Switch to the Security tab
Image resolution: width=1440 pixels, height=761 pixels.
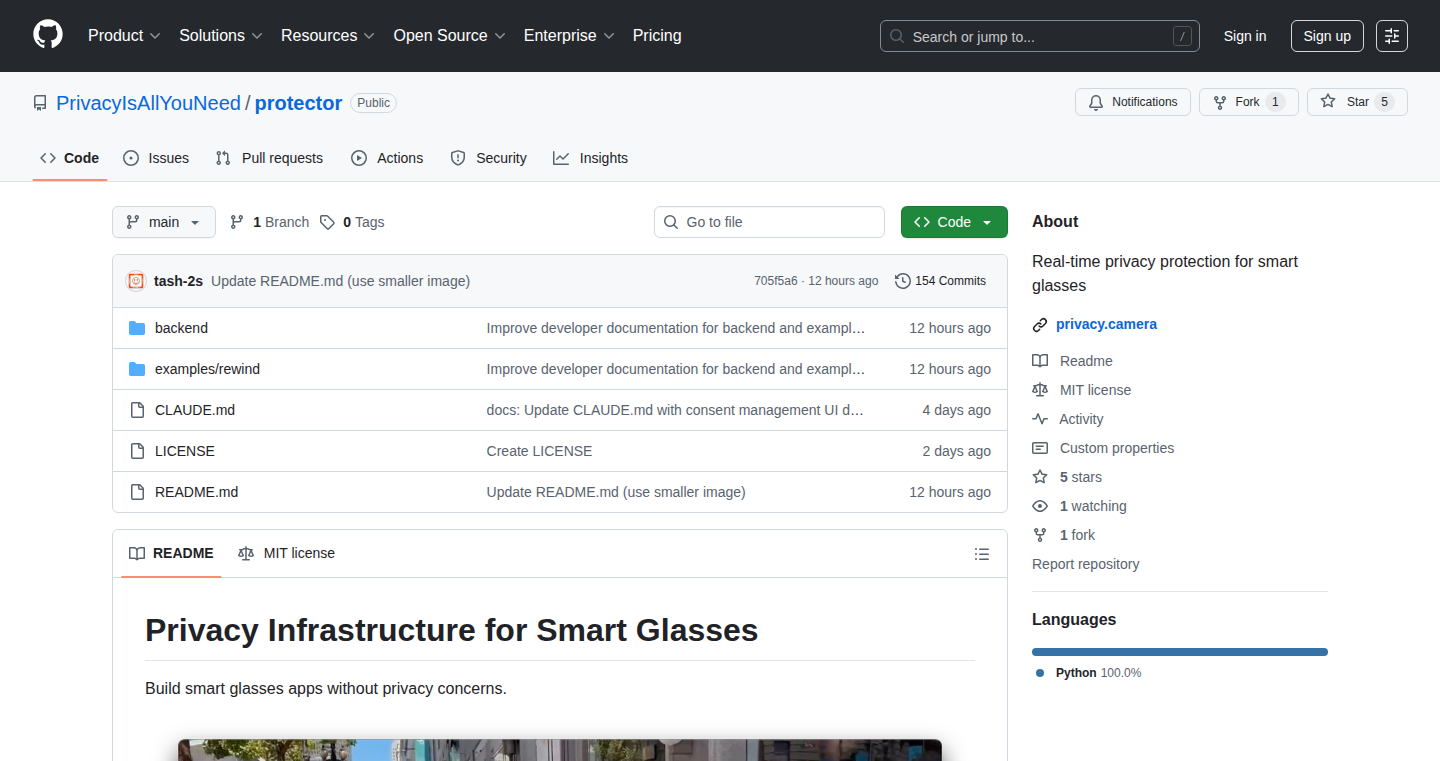488,158
